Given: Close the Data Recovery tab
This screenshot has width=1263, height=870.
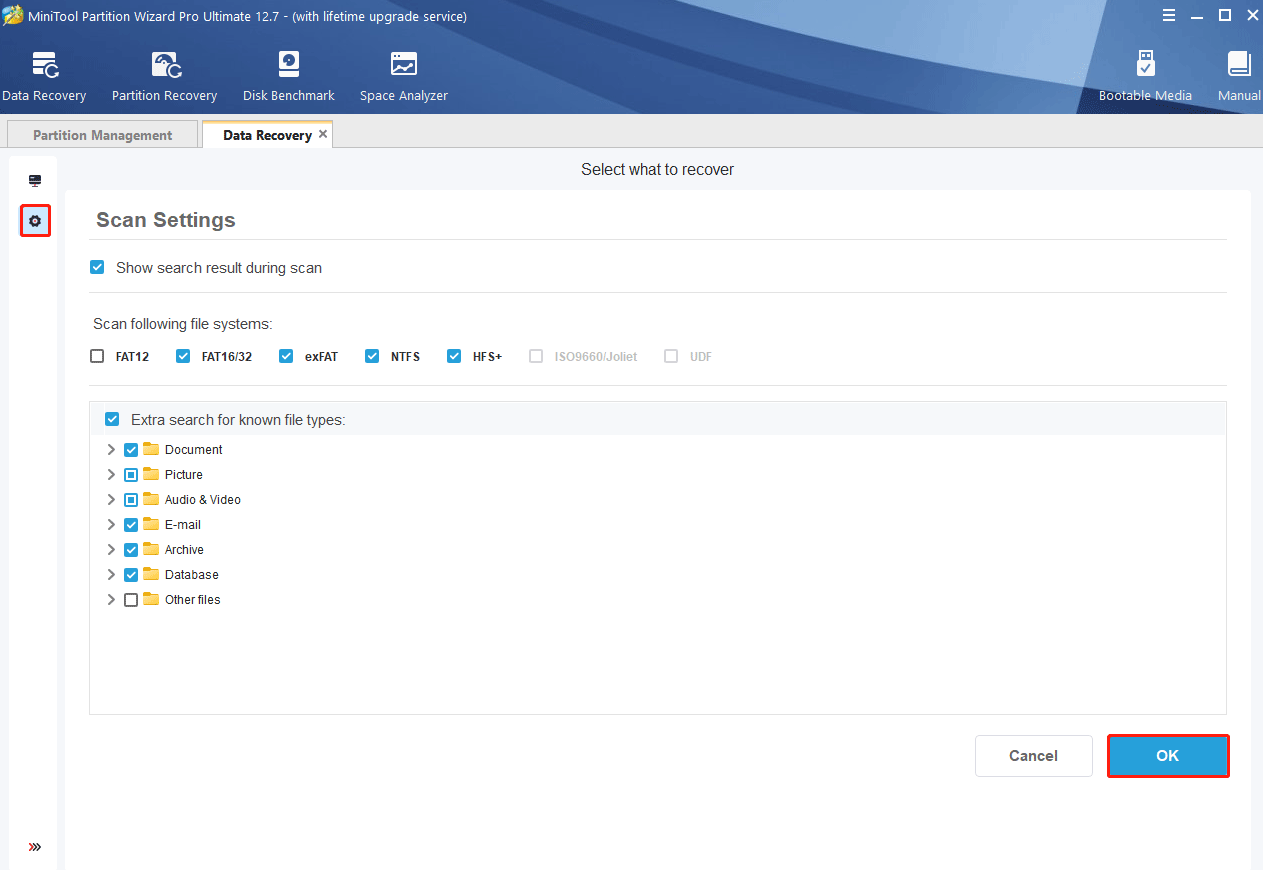Looking at the screenshot, I should pos(323,134).
